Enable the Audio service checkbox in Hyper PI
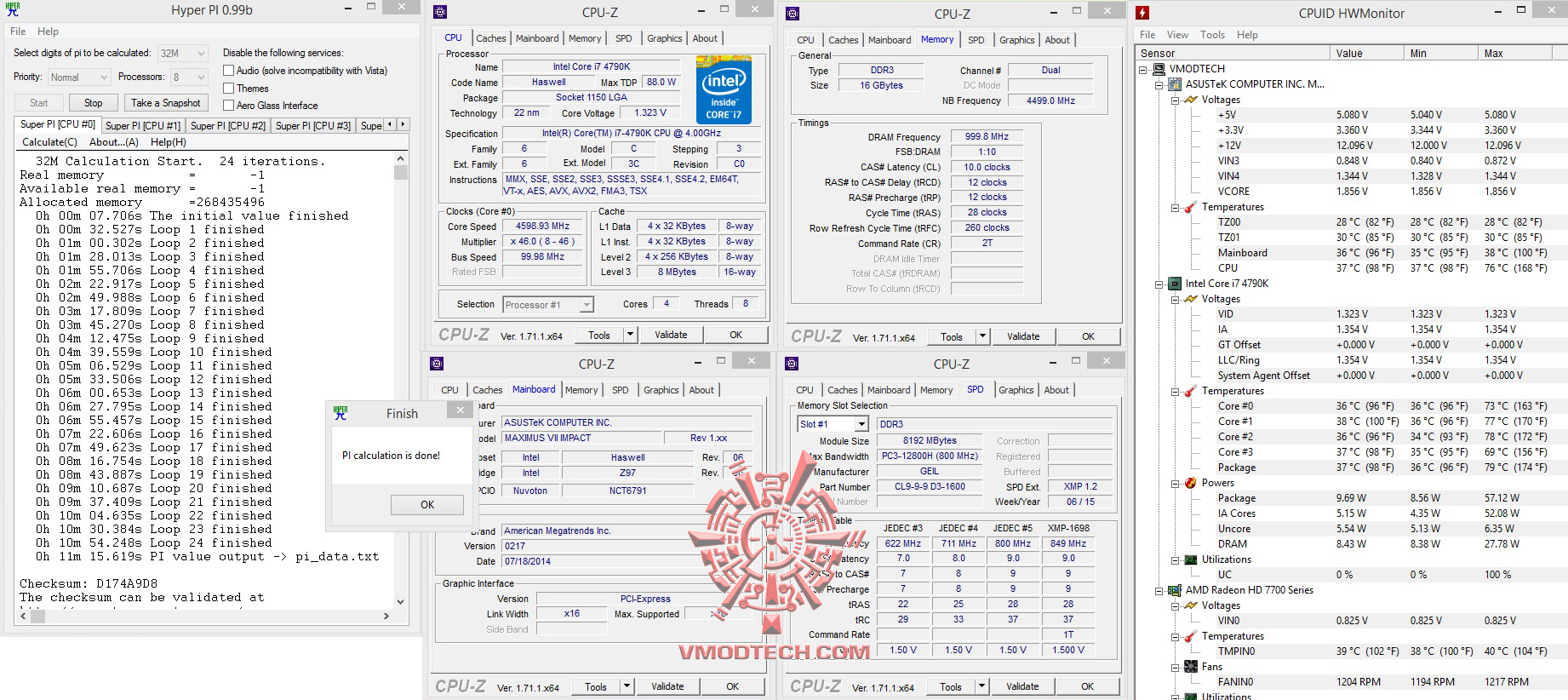Viewport: 1568px width, 700px height. [228, 71]
